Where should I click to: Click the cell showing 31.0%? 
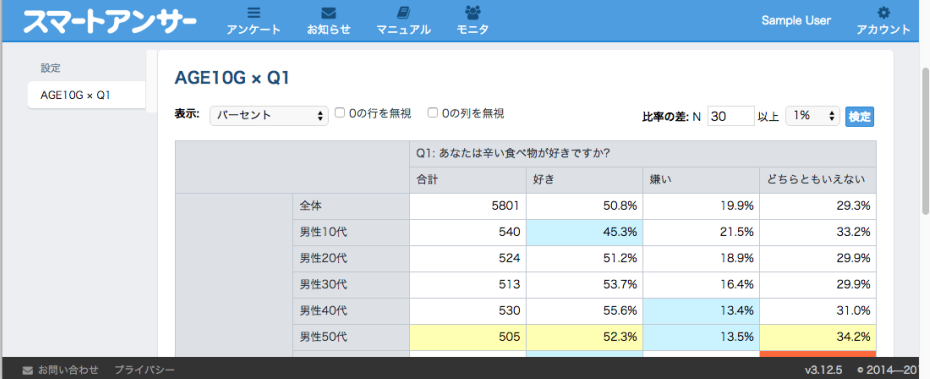tap(818, 310)
